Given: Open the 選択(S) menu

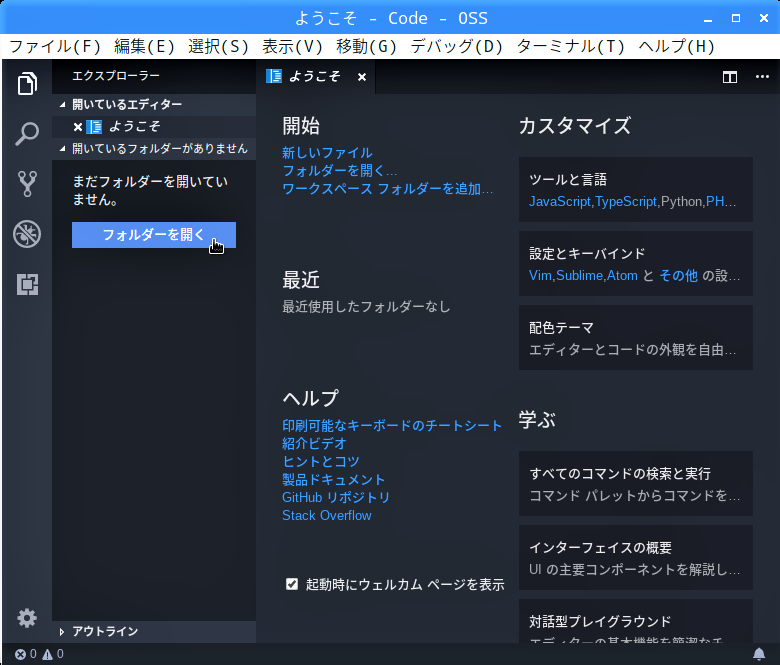Looking at the screenshot, I should (x=218, y=47).
